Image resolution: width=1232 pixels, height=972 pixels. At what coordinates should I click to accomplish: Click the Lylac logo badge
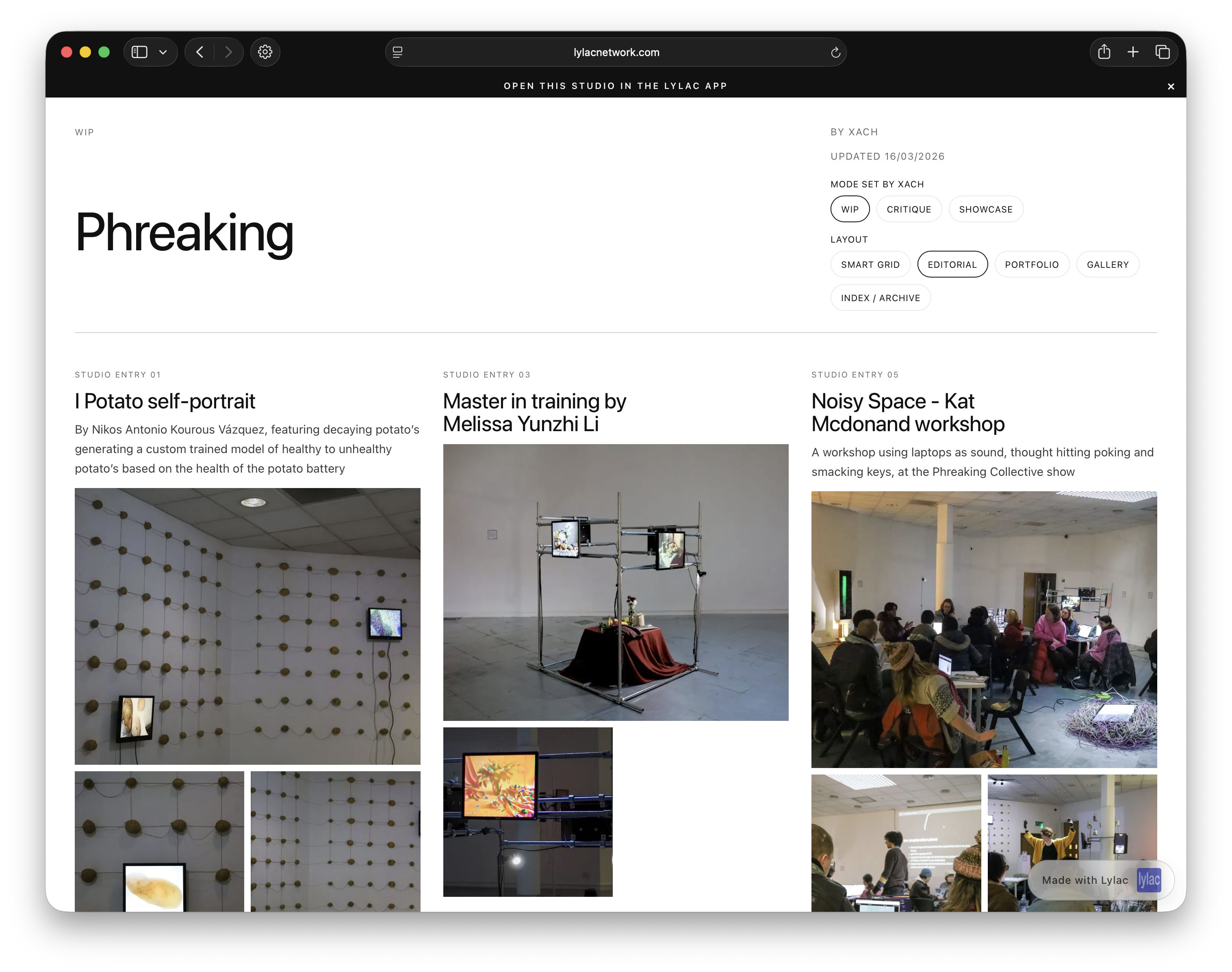(x=1149, y=881)
